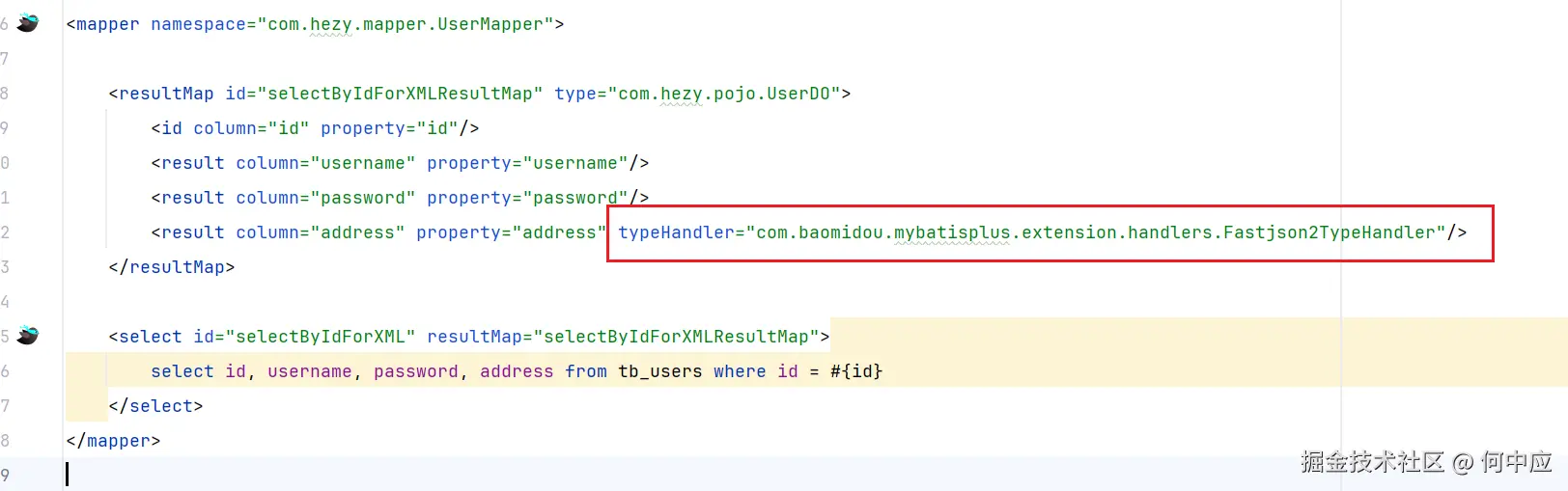Image resolution: width=1568 pixels, height=491 pixels.
Task: Click the from keyword in the query
Action: click(x=586, y=371)
